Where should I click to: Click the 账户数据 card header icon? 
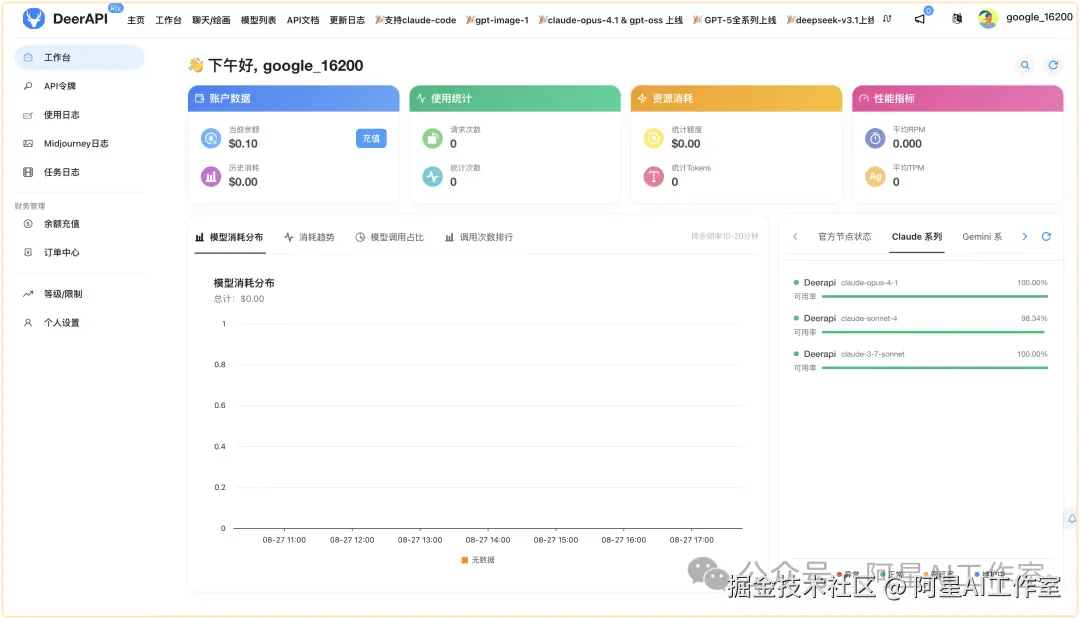(200, 98)
